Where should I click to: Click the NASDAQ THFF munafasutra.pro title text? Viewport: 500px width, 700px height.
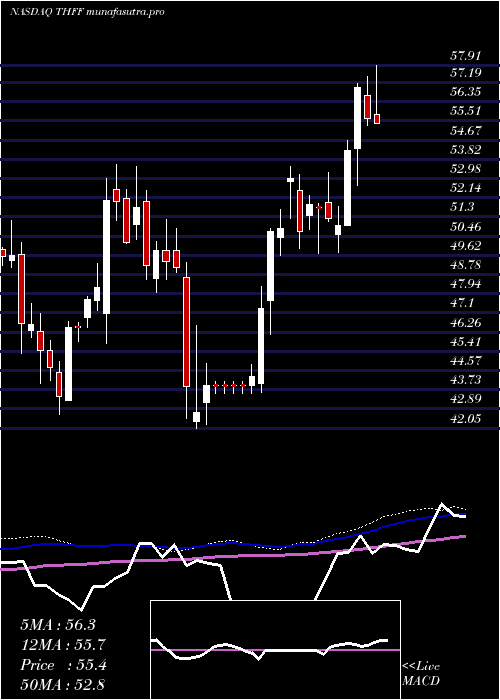(x=88, y=12)
